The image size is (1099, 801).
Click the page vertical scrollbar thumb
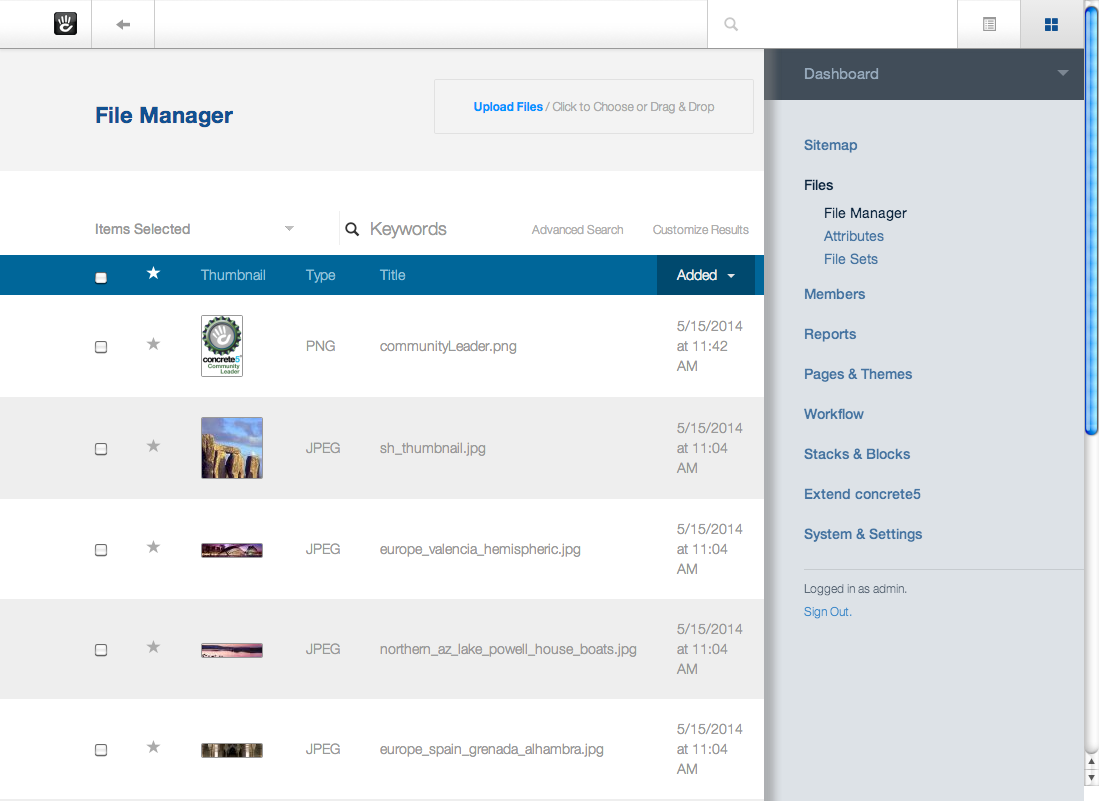pyautogui.click(x=1091, y=221)
